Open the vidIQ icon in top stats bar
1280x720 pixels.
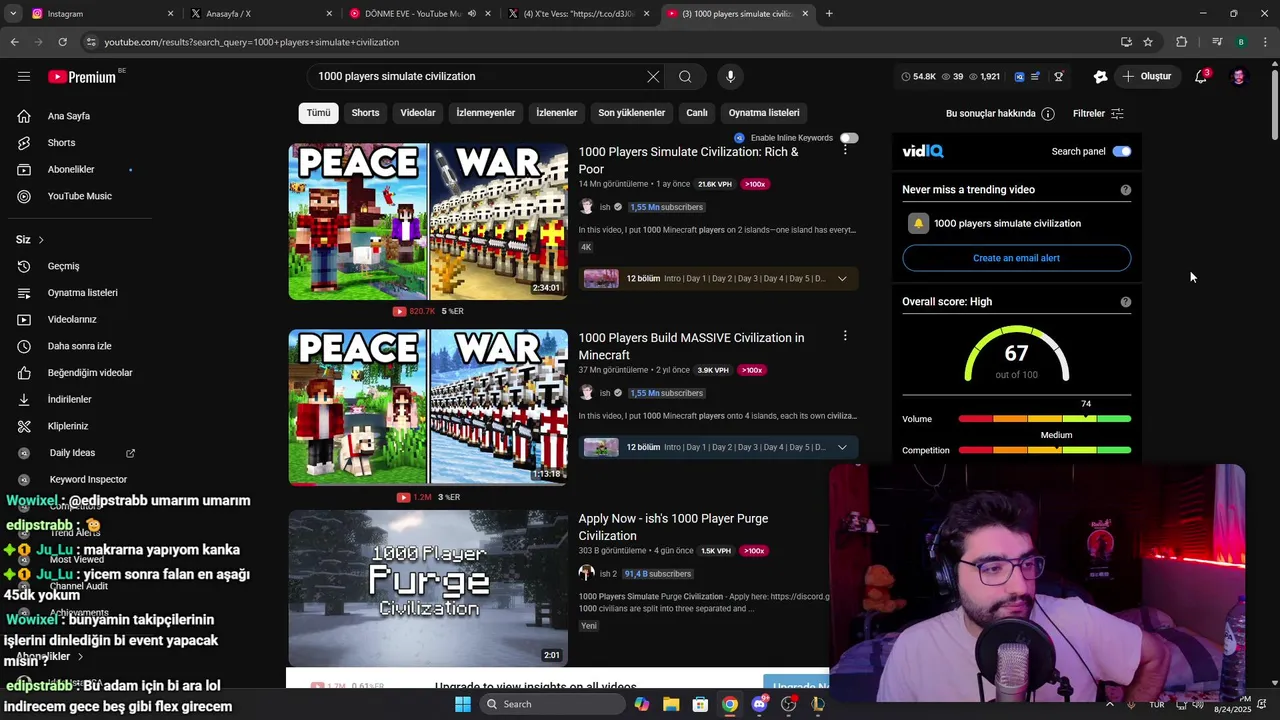tap(1019, 77)
